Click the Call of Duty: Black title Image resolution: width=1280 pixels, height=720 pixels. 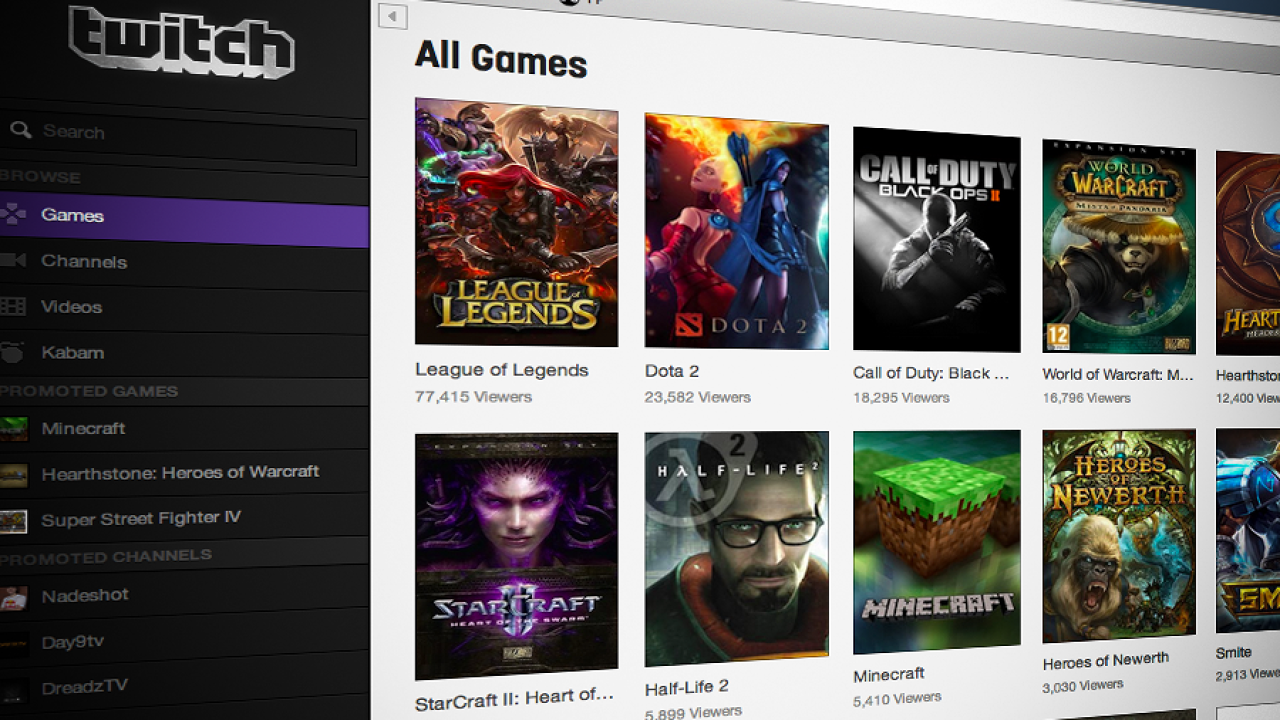pyautogui.click(x=932, y=373)
